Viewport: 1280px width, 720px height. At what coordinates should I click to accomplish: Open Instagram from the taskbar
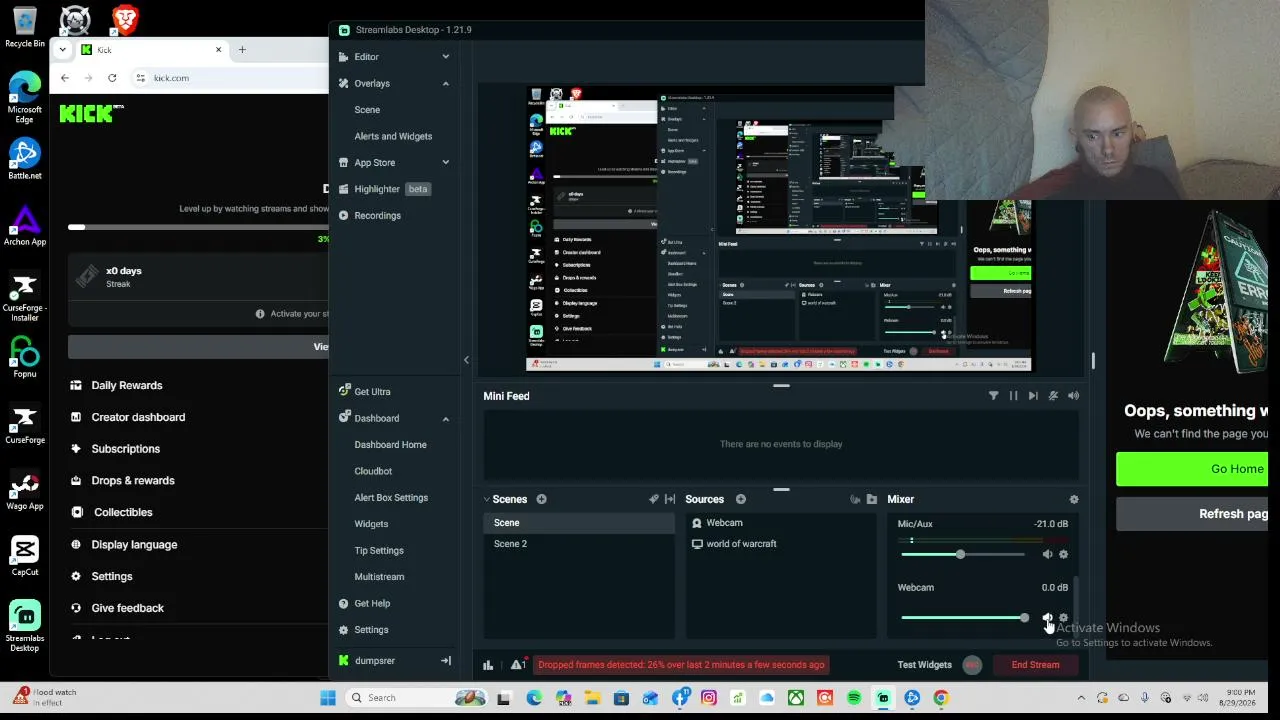coord(709,698)
